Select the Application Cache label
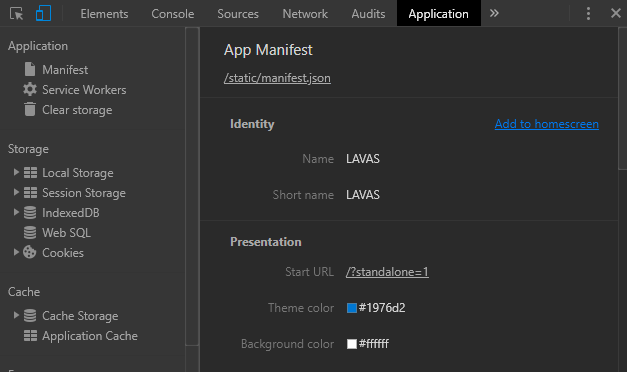627x372 pixels. [90, 336]
